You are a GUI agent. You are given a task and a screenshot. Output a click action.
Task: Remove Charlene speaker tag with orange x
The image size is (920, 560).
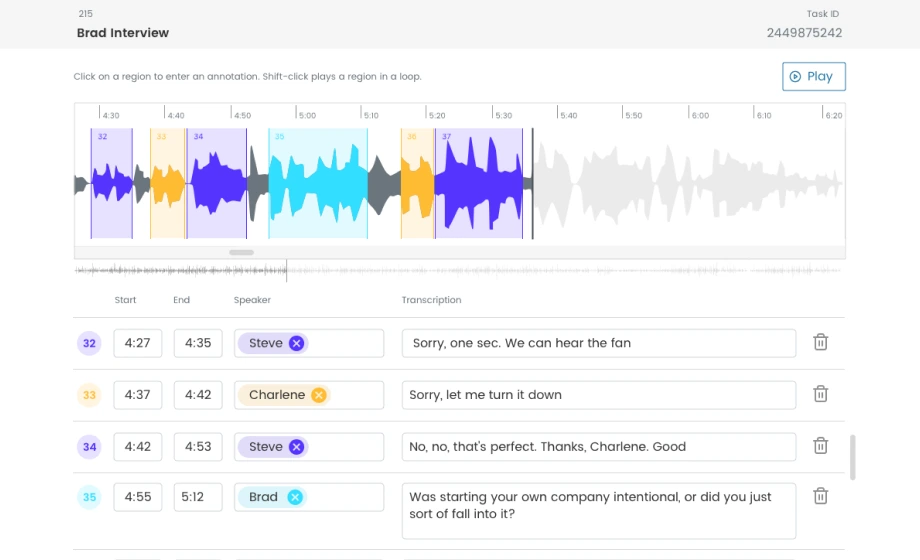coord(319,395)
